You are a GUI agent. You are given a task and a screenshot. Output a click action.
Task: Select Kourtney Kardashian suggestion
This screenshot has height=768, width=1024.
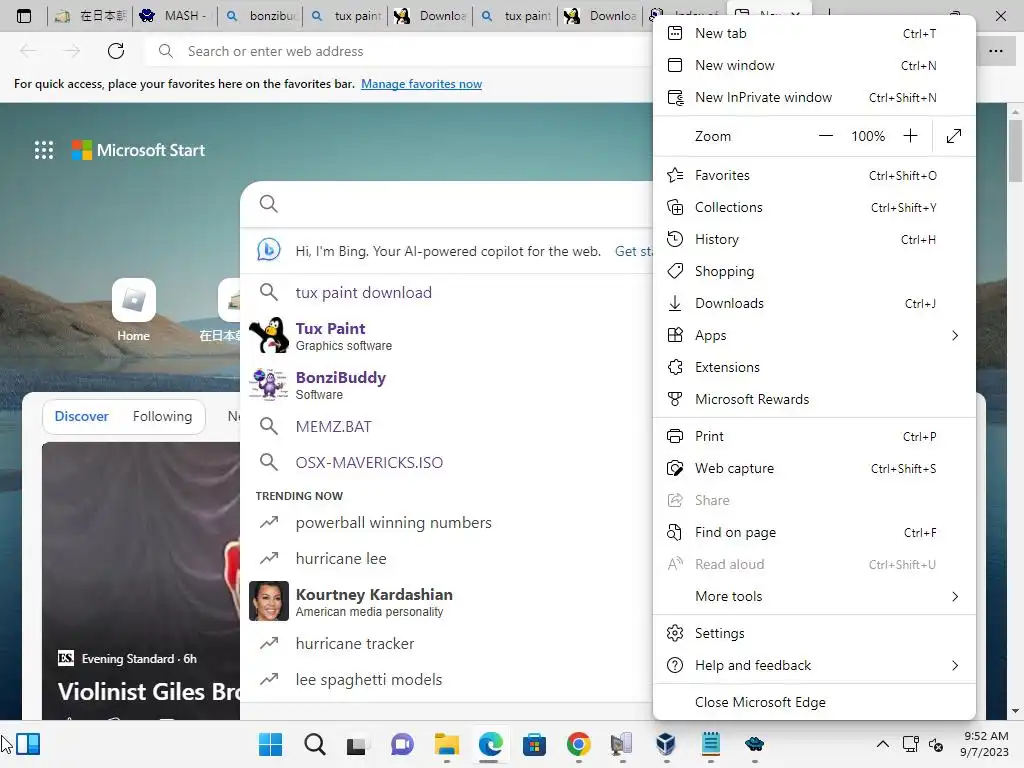(x=447, y=601)
